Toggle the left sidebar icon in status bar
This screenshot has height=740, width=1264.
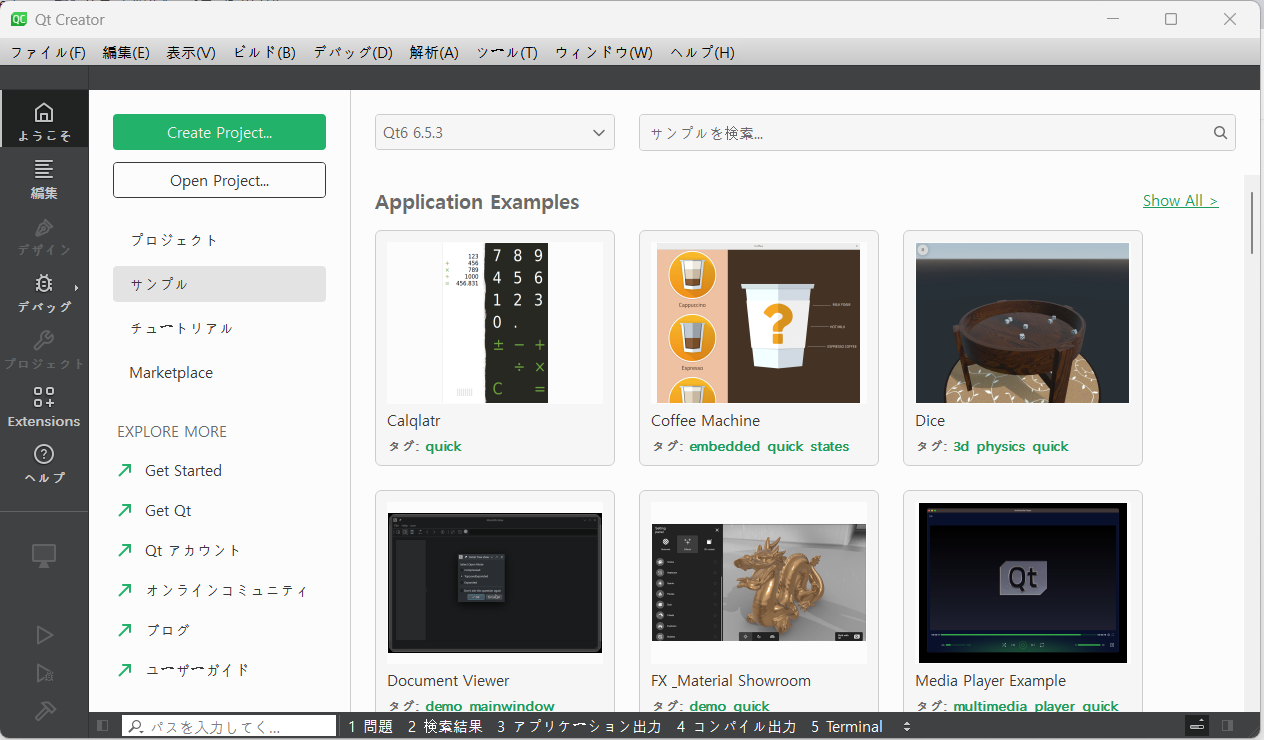point(102,726)
